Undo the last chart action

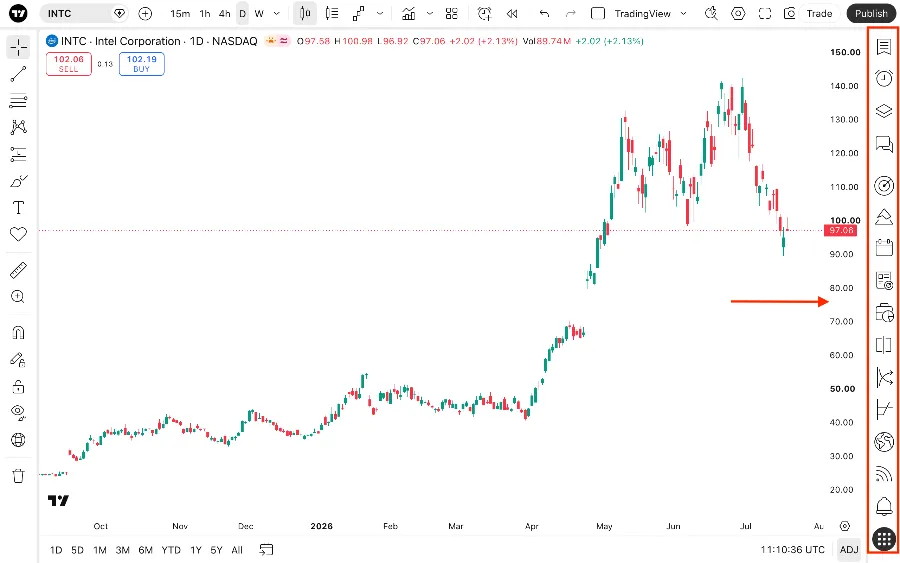tap(544, 13)
